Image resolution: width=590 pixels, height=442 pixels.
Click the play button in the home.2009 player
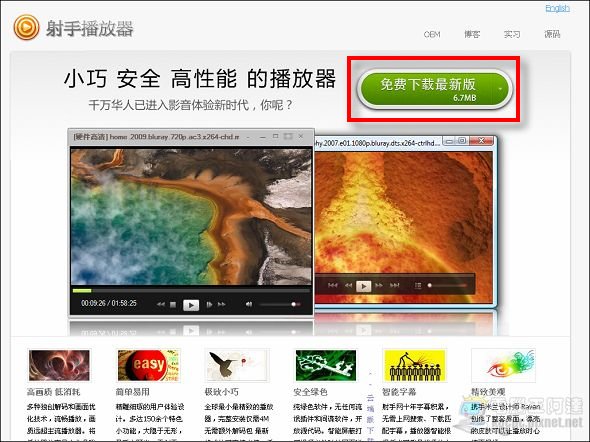[191, 305]
